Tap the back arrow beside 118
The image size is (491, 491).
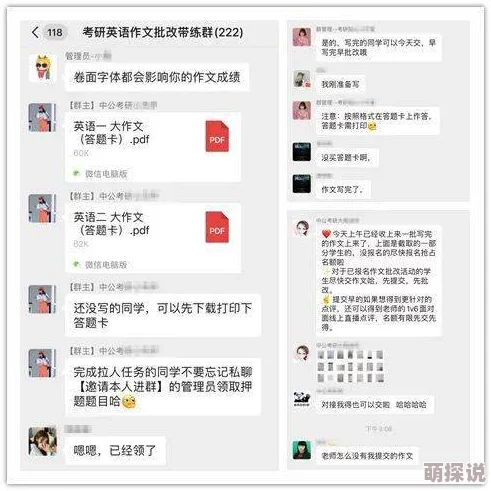coord(35,32)
